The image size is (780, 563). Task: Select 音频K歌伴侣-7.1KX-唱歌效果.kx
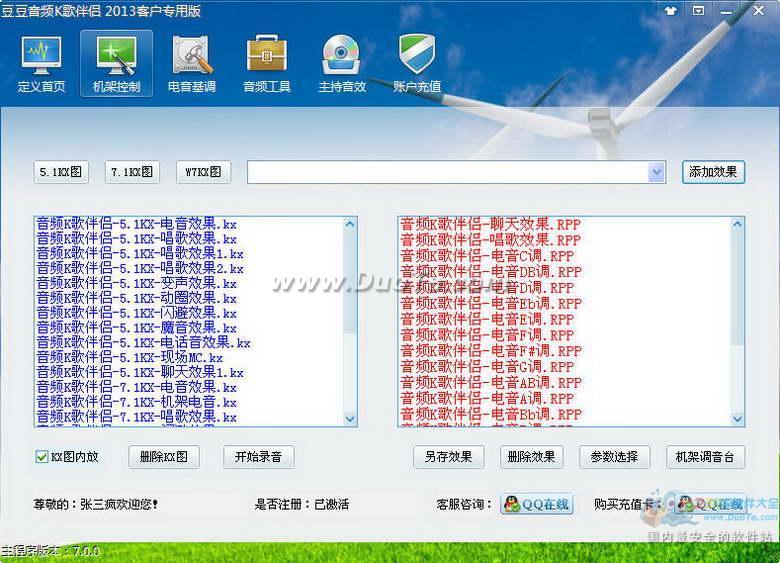pos(136,417)
